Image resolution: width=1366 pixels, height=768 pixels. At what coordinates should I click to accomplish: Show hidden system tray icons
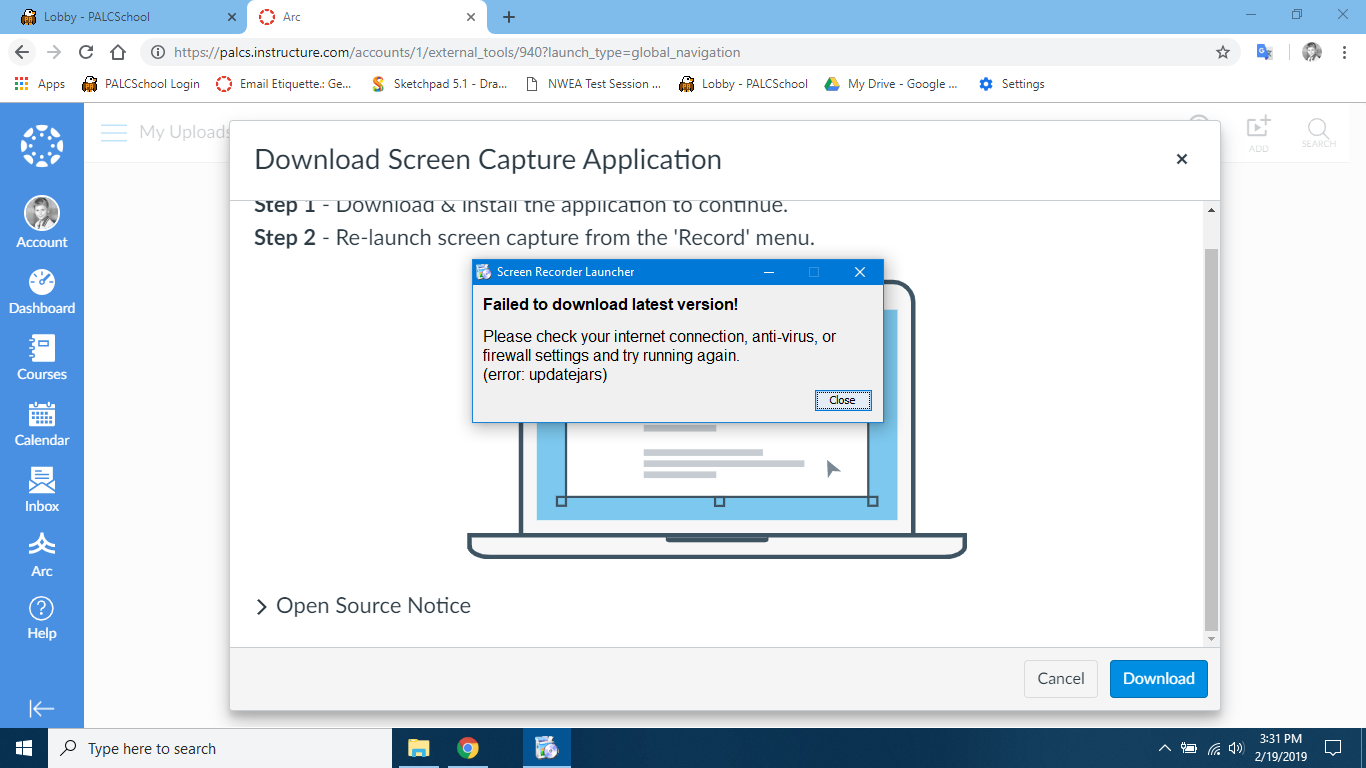click(1165, 748)
